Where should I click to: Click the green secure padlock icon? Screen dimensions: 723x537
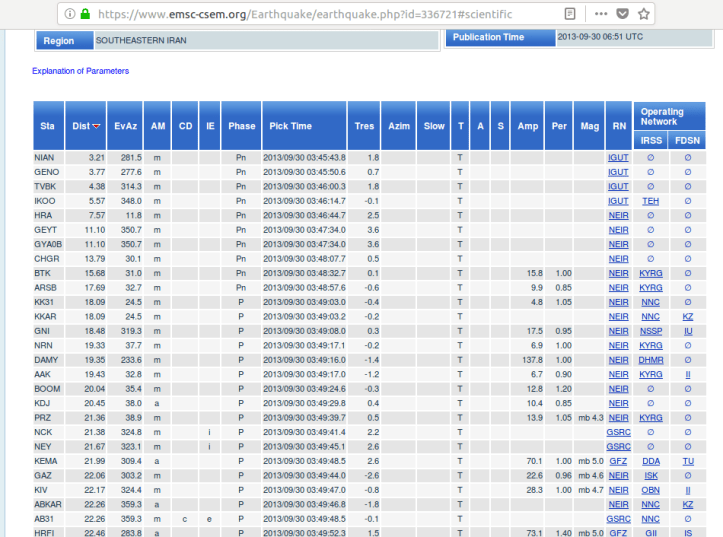(x=84, y=14)
